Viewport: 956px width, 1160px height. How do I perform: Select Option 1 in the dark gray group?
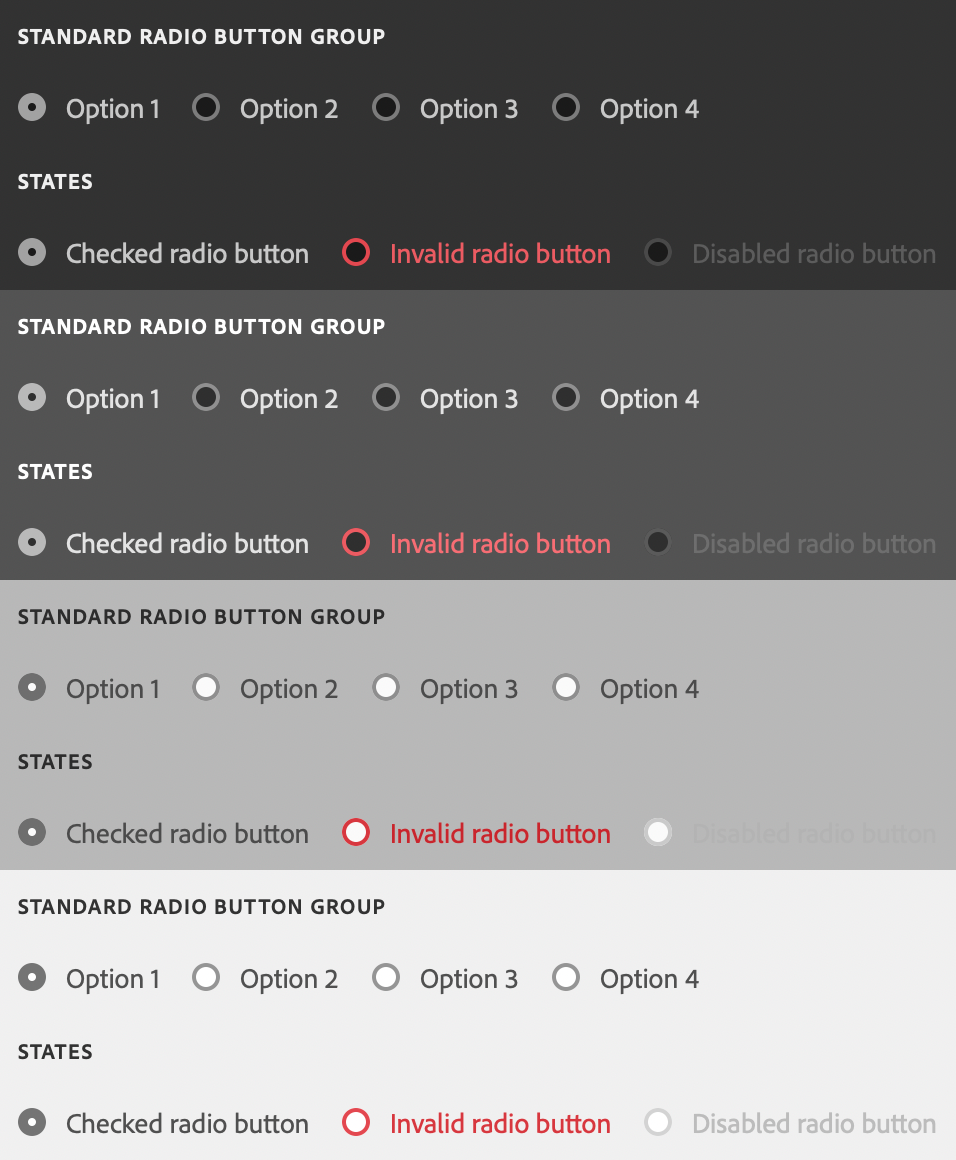click(31, 398)
